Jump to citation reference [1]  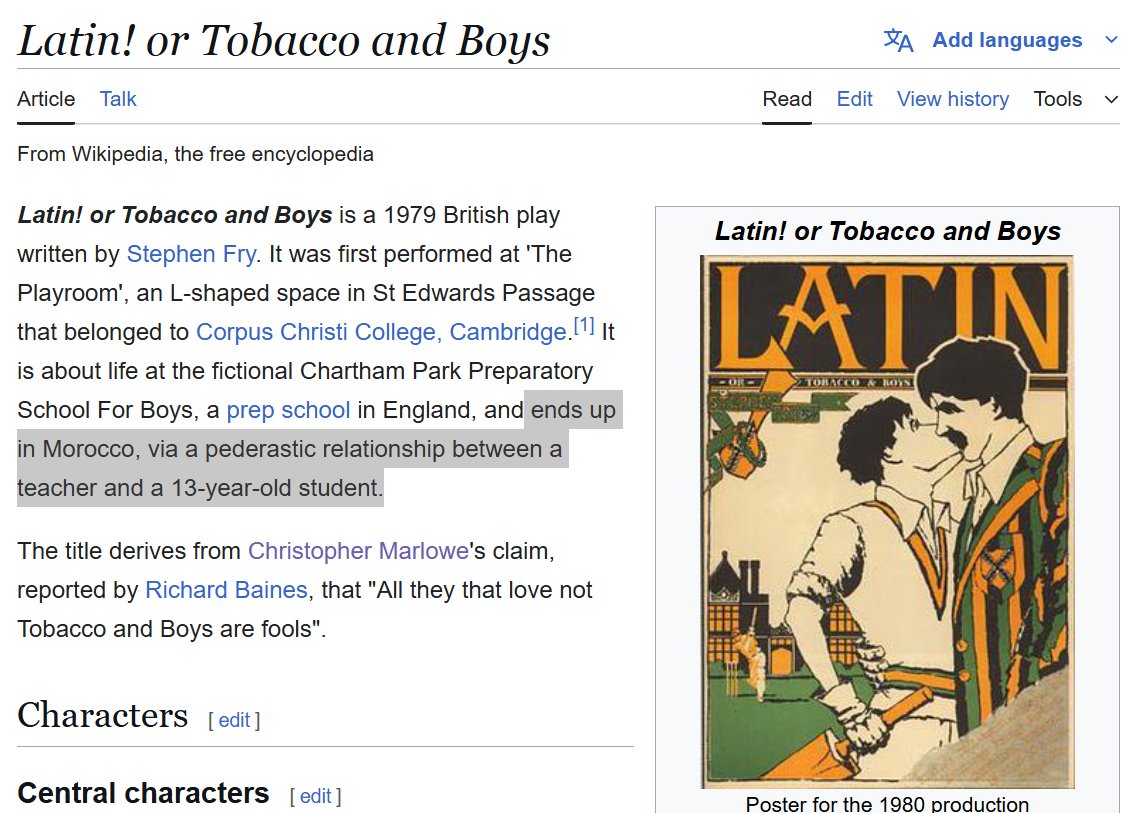click(584, 325)
